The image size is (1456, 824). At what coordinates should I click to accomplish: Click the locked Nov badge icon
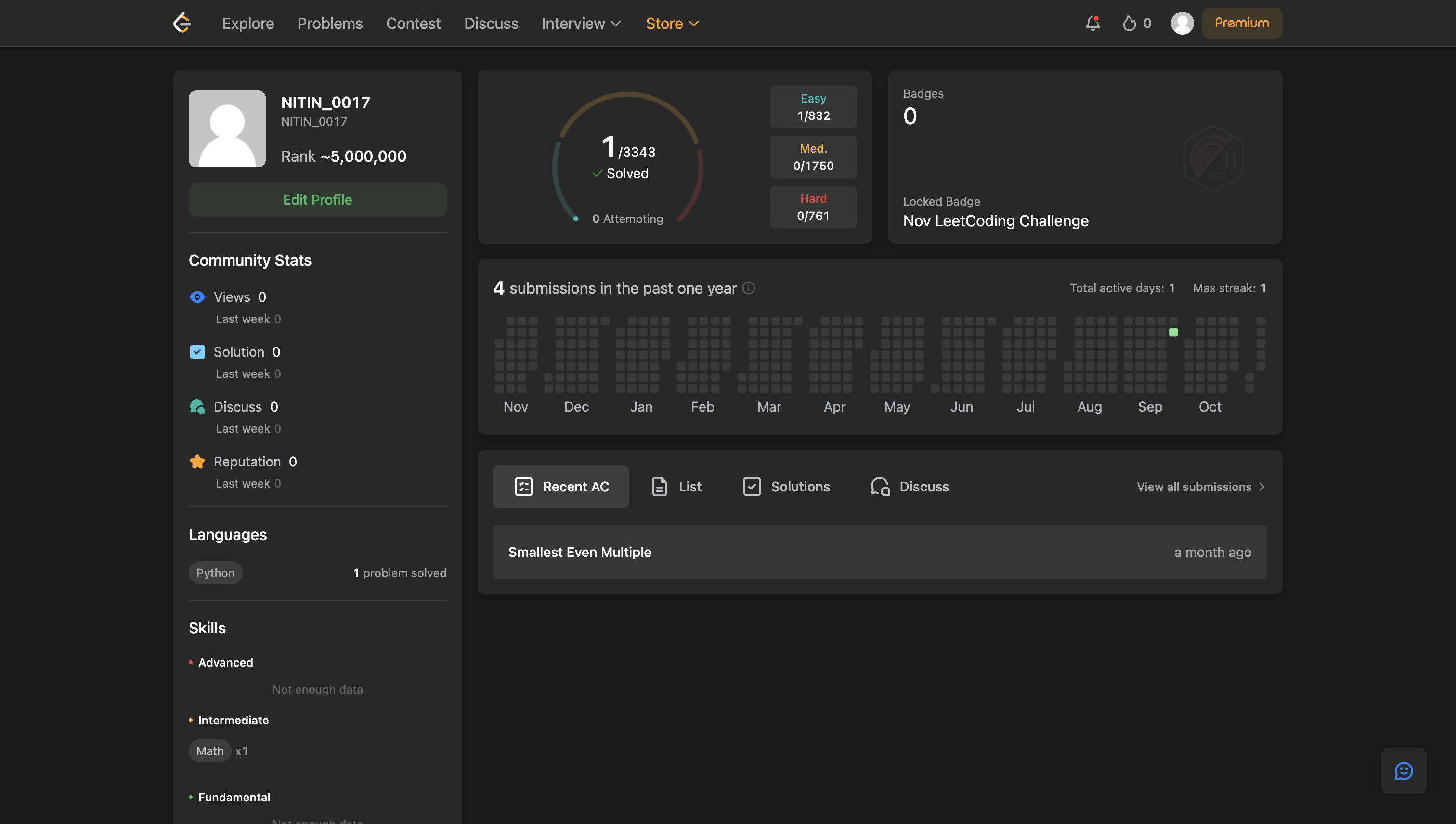[x=1212, y=159]
